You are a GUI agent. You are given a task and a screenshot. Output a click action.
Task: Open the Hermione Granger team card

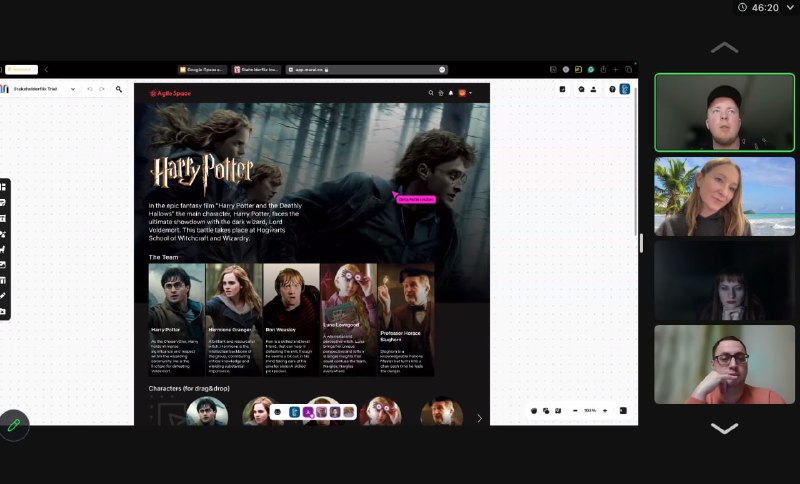pos(234,320)
